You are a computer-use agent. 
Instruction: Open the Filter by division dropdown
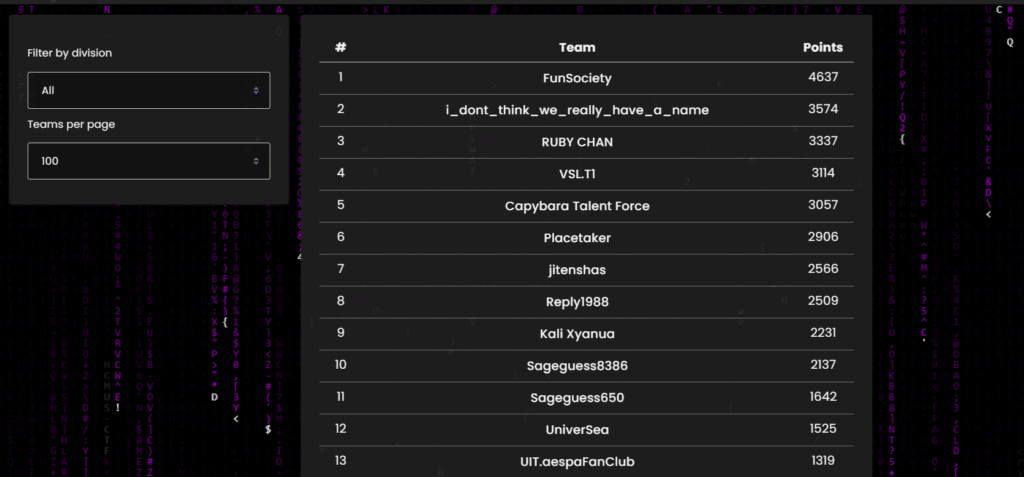(148, 90)
